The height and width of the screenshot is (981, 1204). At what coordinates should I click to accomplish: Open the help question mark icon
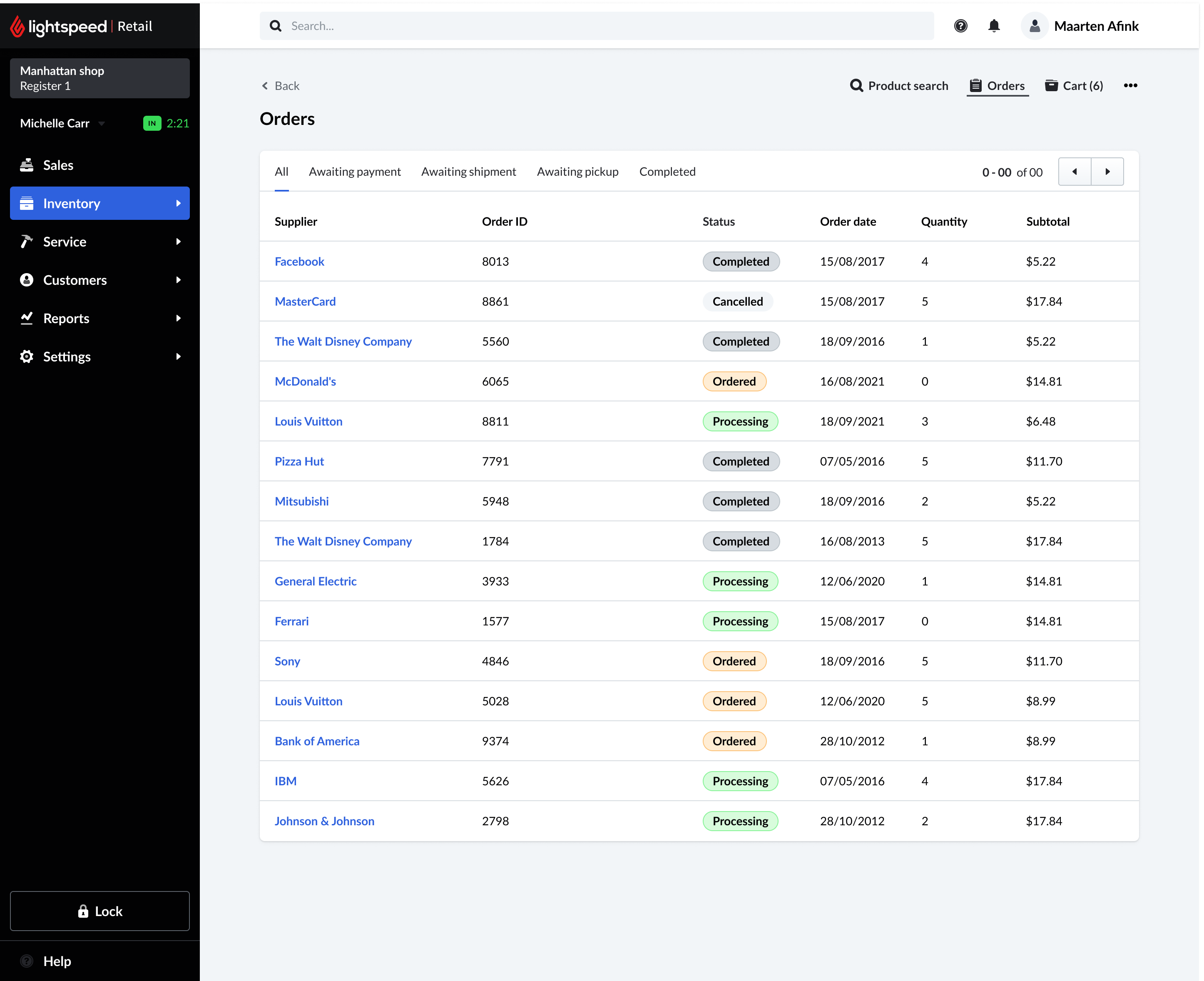click(960, 26)
